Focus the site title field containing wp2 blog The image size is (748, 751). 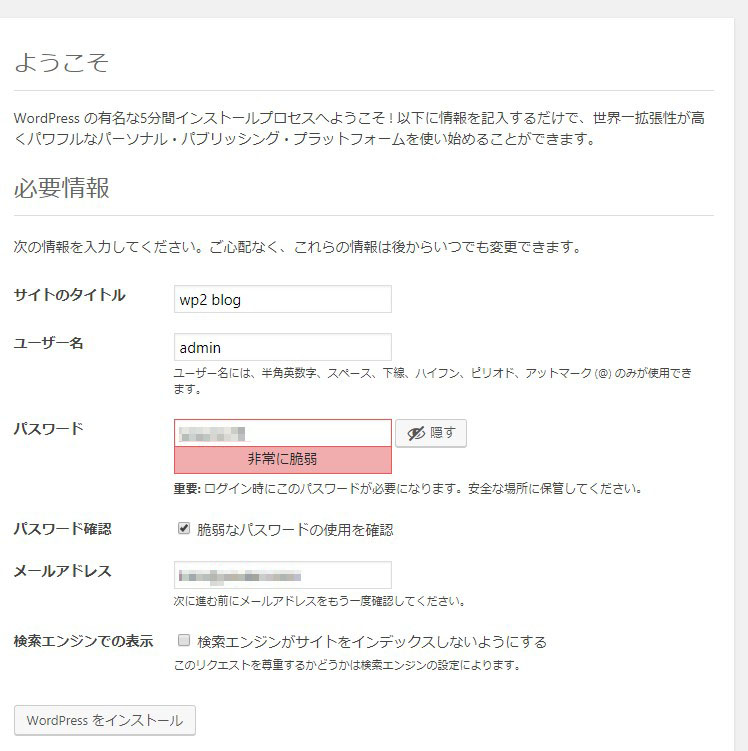coord(283,299)
